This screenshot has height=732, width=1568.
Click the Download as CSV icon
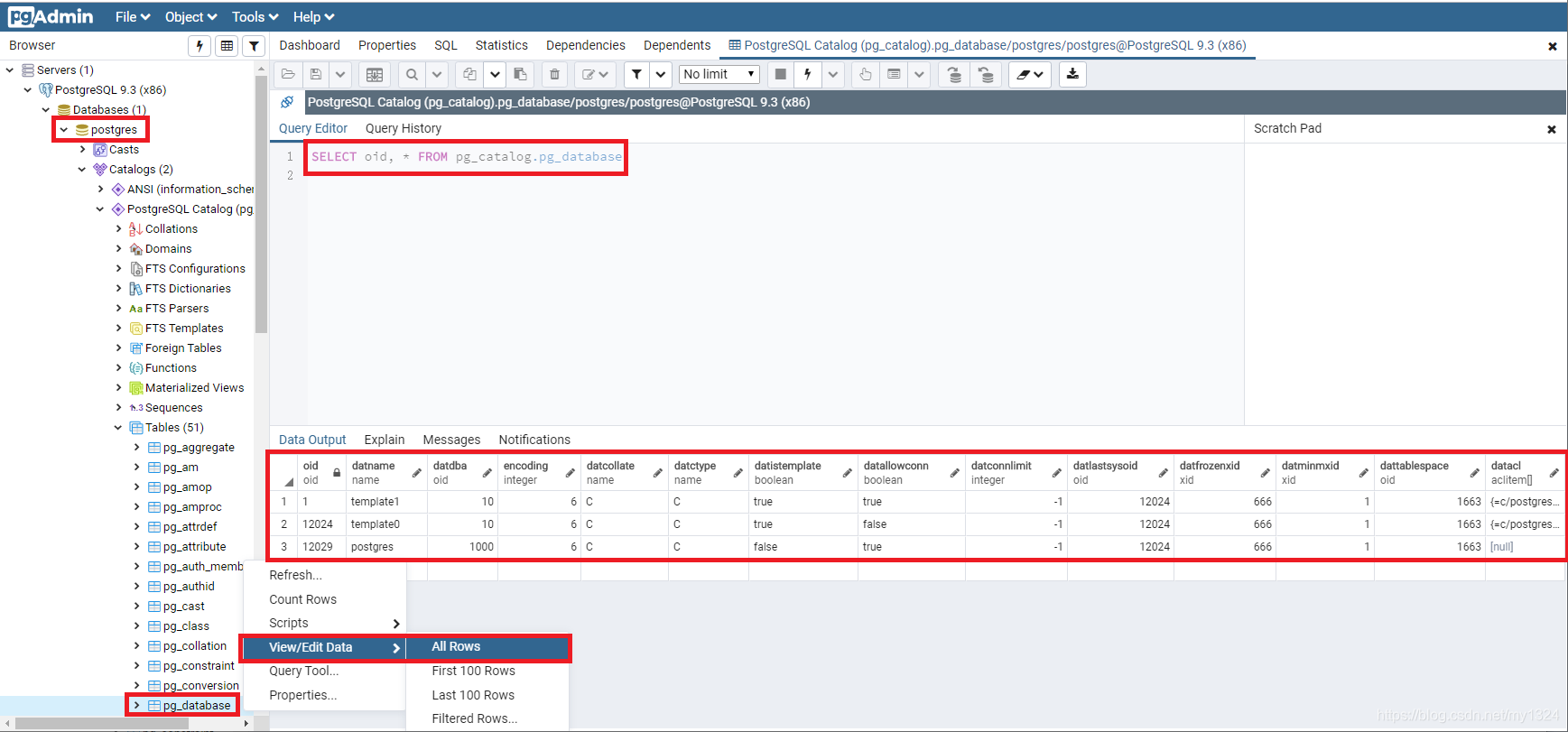tap(1072, 74)
